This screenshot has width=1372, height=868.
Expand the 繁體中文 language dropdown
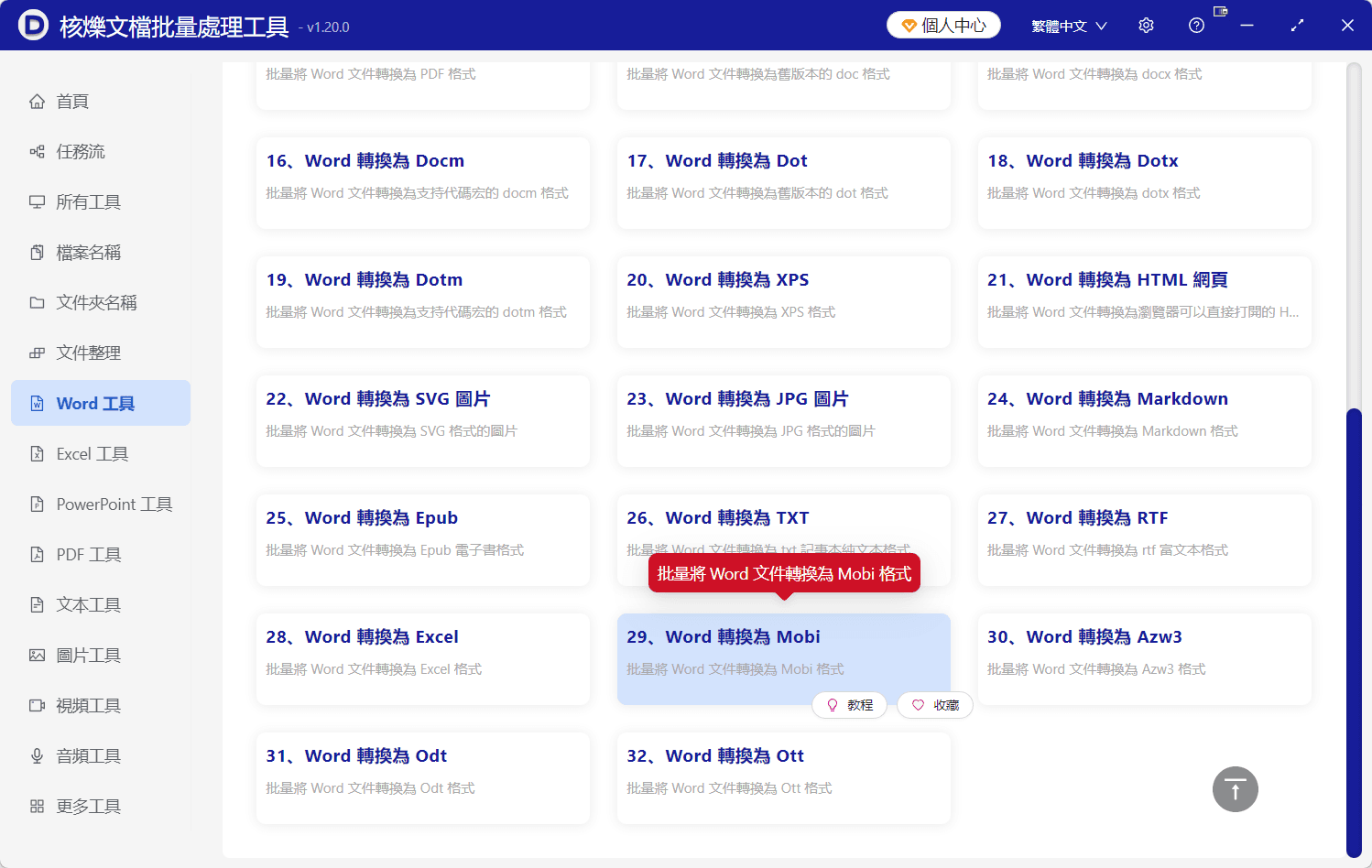1069,25
